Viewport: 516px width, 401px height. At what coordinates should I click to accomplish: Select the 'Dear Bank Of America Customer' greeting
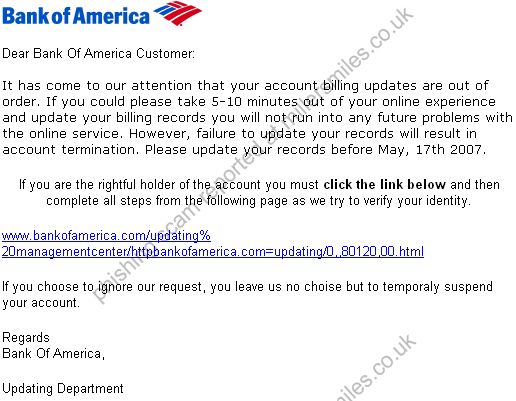[98, 53]
